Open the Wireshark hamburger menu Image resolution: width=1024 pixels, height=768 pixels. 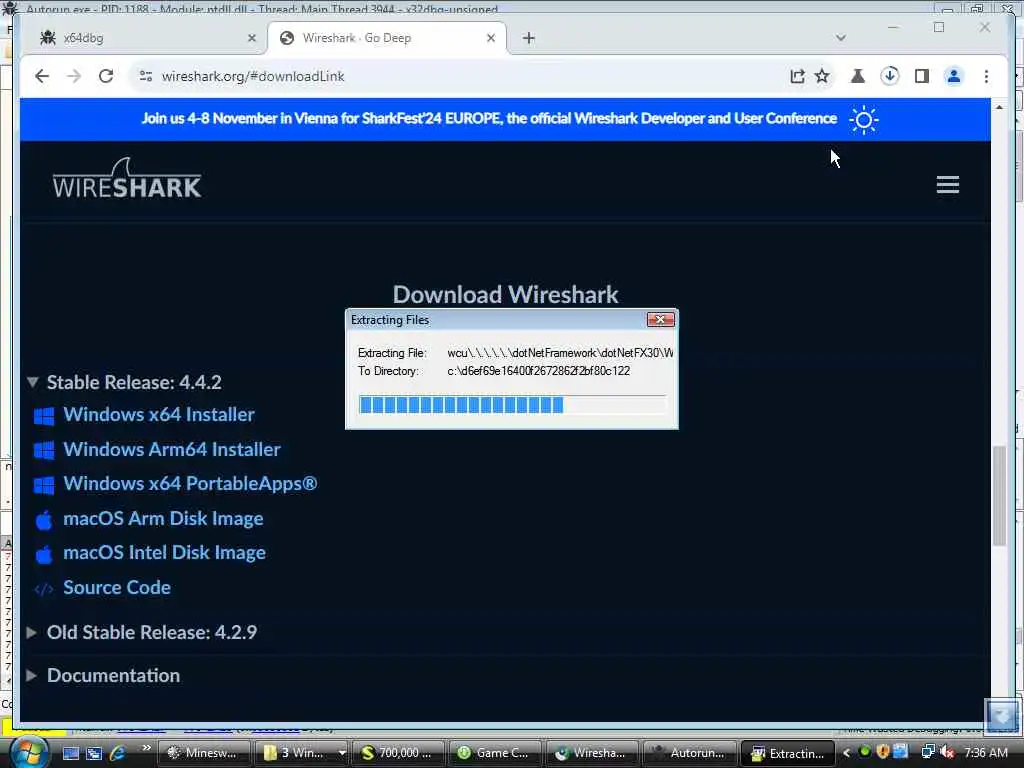(x=948, y=184)
